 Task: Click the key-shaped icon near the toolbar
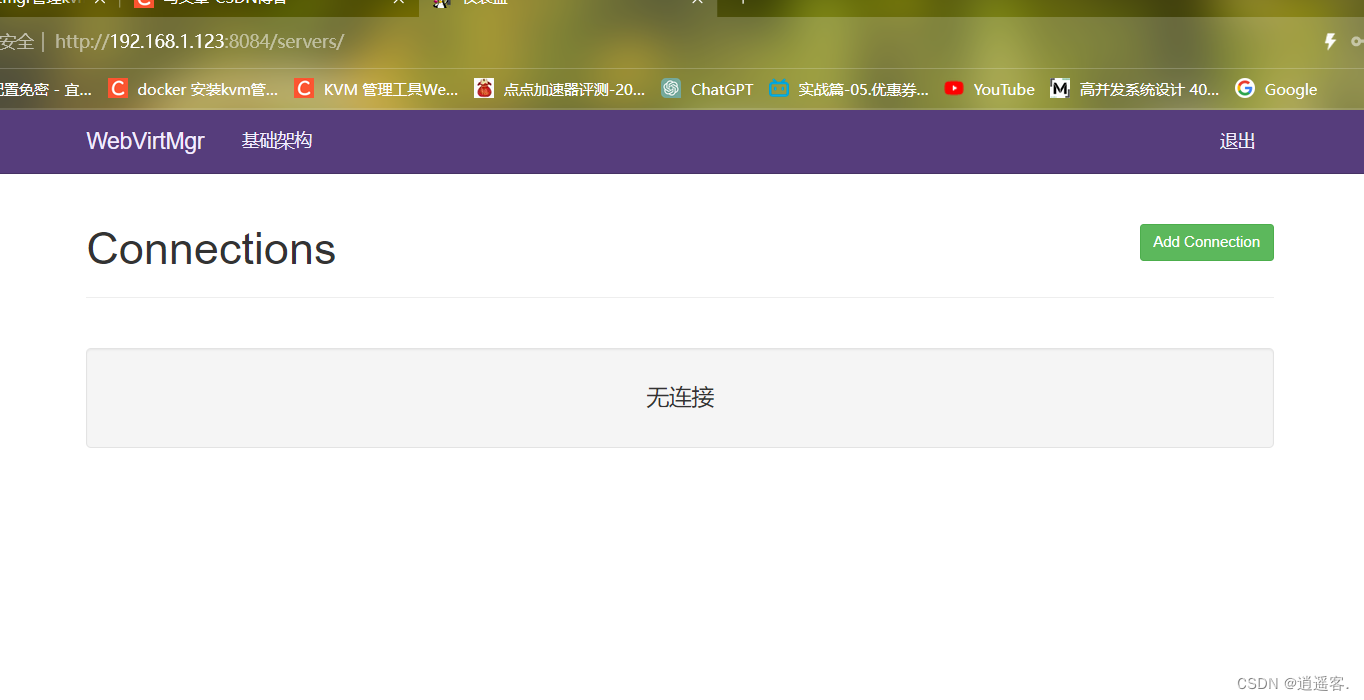[1357, 41]
